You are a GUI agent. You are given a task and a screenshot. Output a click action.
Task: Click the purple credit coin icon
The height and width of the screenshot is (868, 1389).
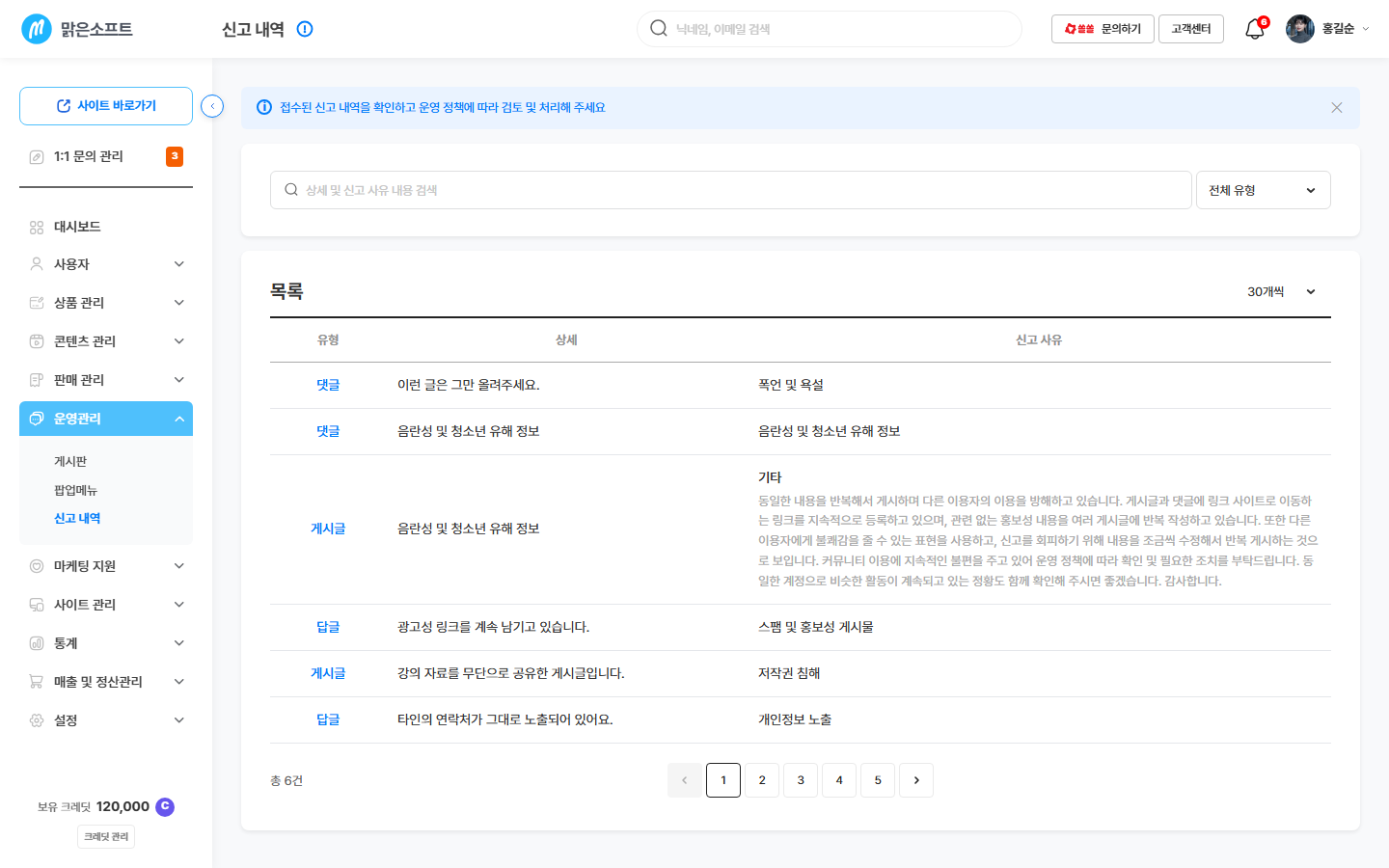click(165, 806)
